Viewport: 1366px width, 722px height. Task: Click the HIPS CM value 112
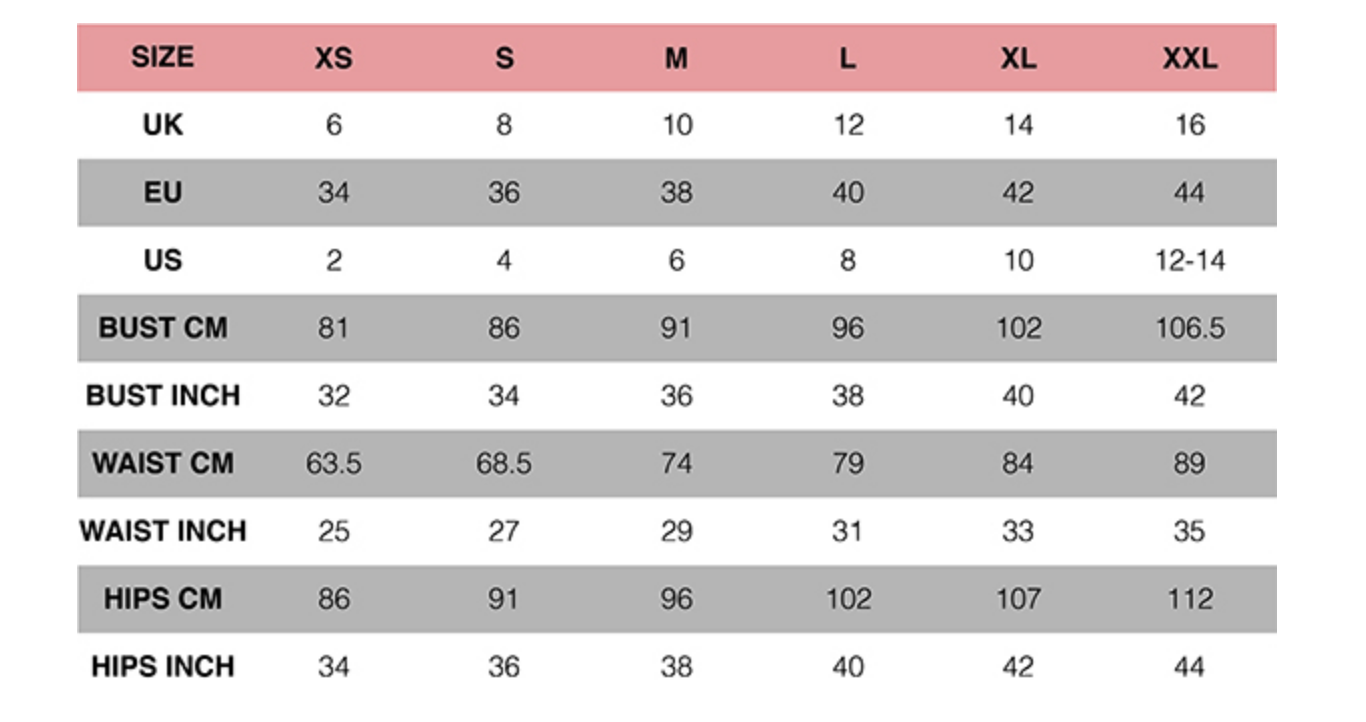(x=1189, y=599)
